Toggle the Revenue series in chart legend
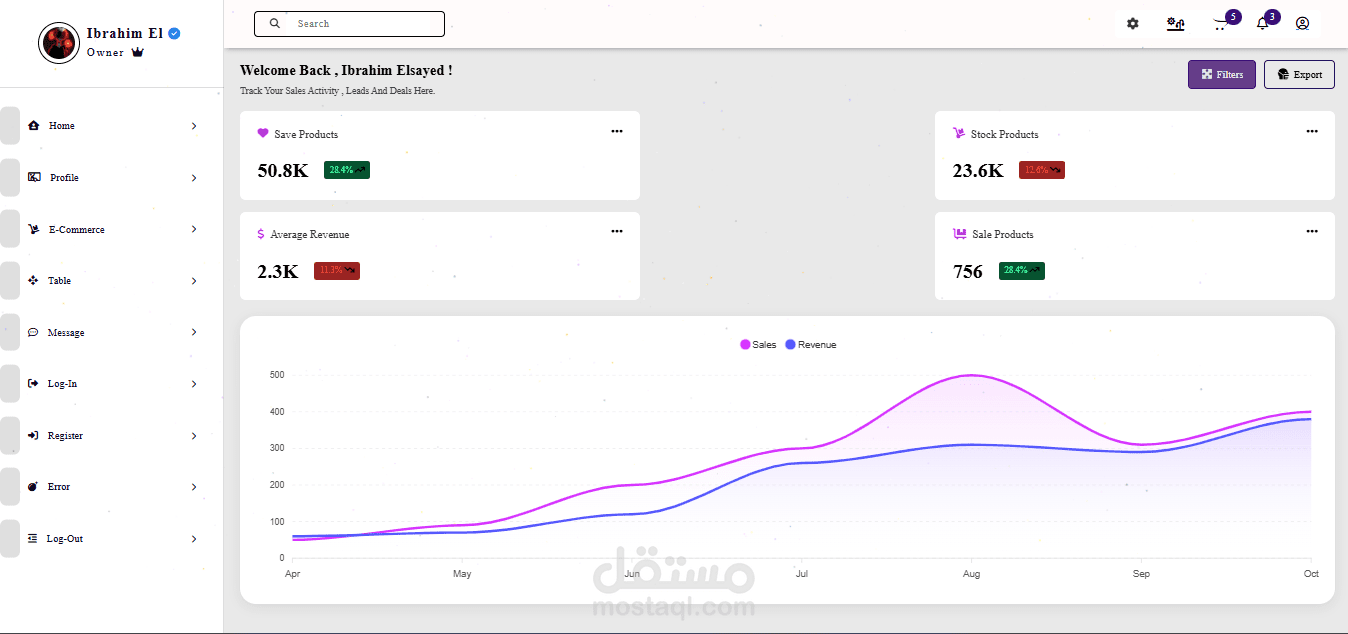The width and height of the screenshot is (1348, 634). (811, 345)
